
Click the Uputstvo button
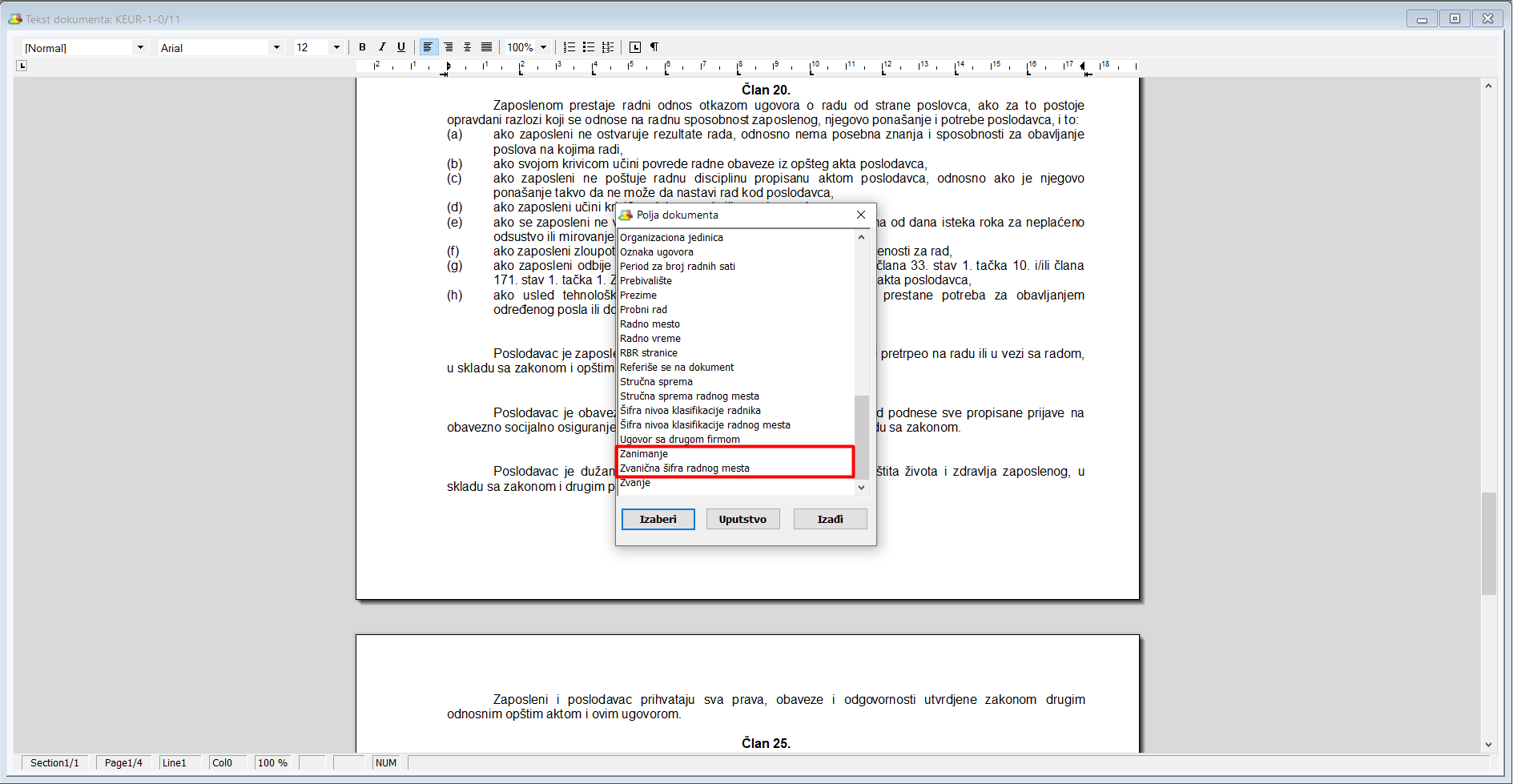pyautogui.click(x=742, y=519)
